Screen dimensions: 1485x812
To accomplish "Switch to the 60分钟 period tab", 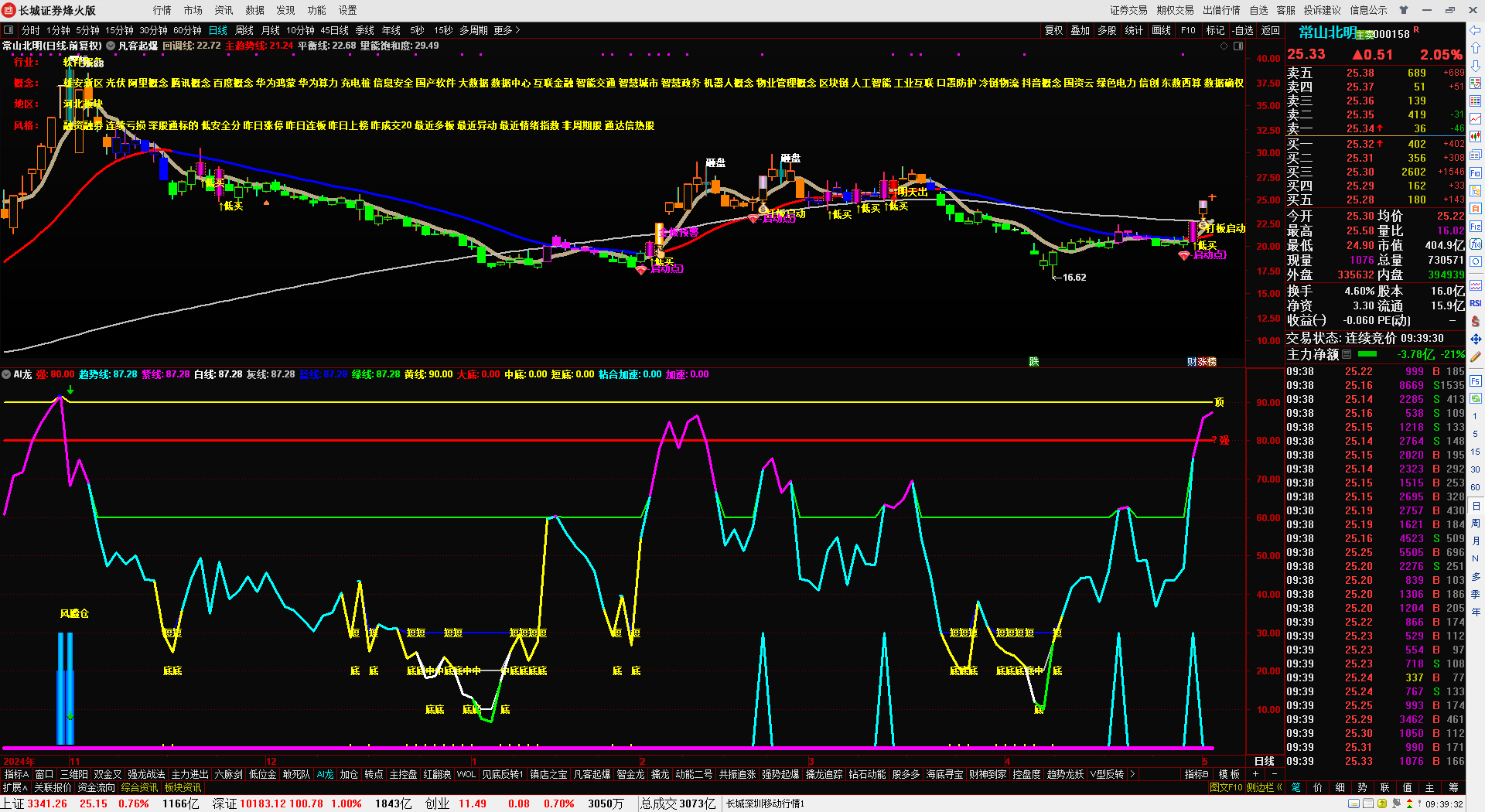I will (x=187, y=30).
